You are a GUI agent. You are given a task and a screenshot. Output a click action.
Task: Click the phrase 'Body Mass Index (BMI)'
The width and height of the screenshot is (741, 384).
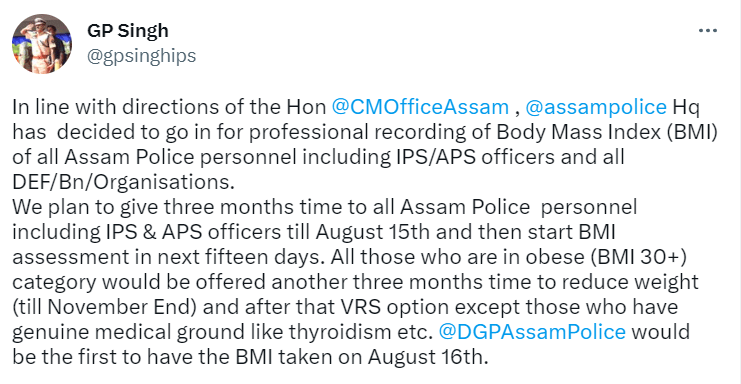(x=607, y=132)
